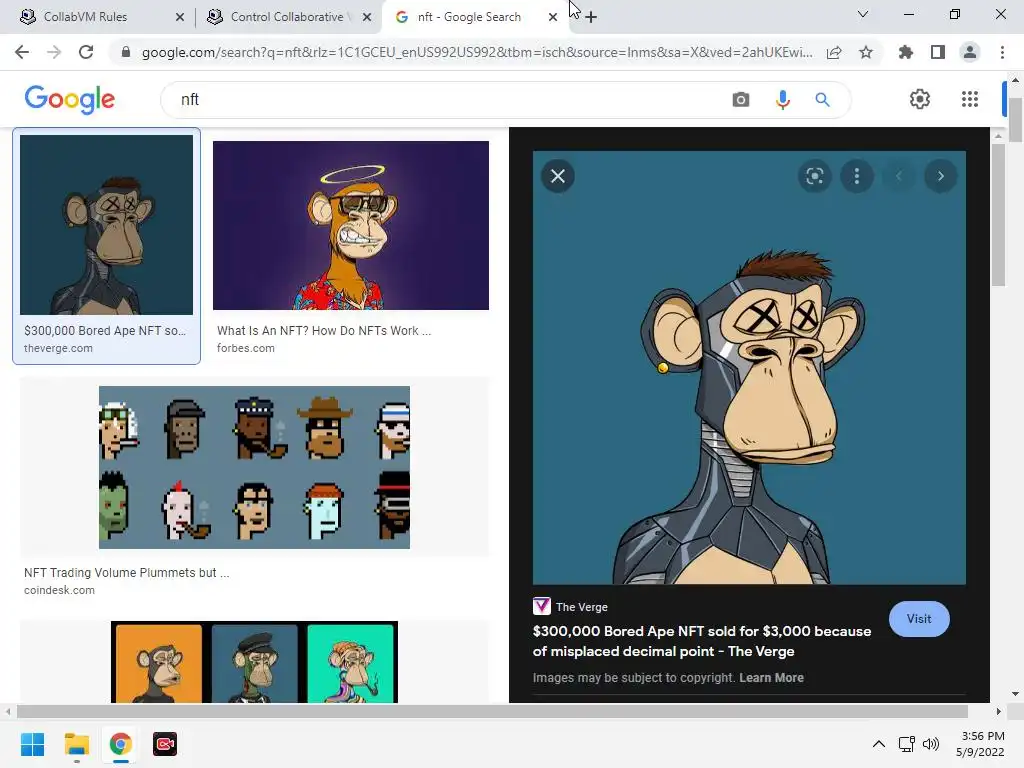Close the Control Collaborative tab
The image size is (1024, 768).
367,17
